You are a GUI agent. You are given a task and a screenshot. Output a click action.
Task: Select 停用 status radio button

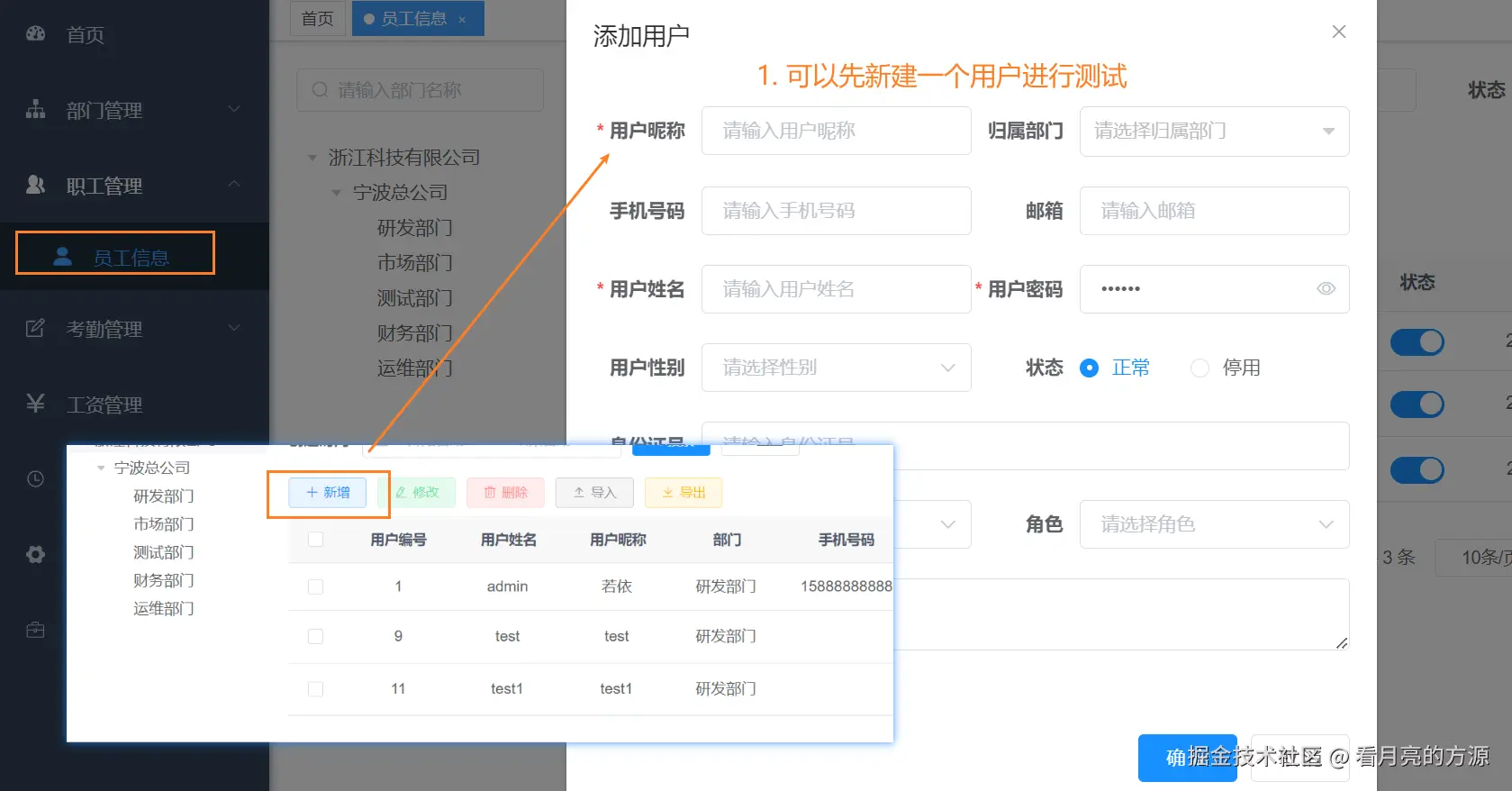point(1200,368)
